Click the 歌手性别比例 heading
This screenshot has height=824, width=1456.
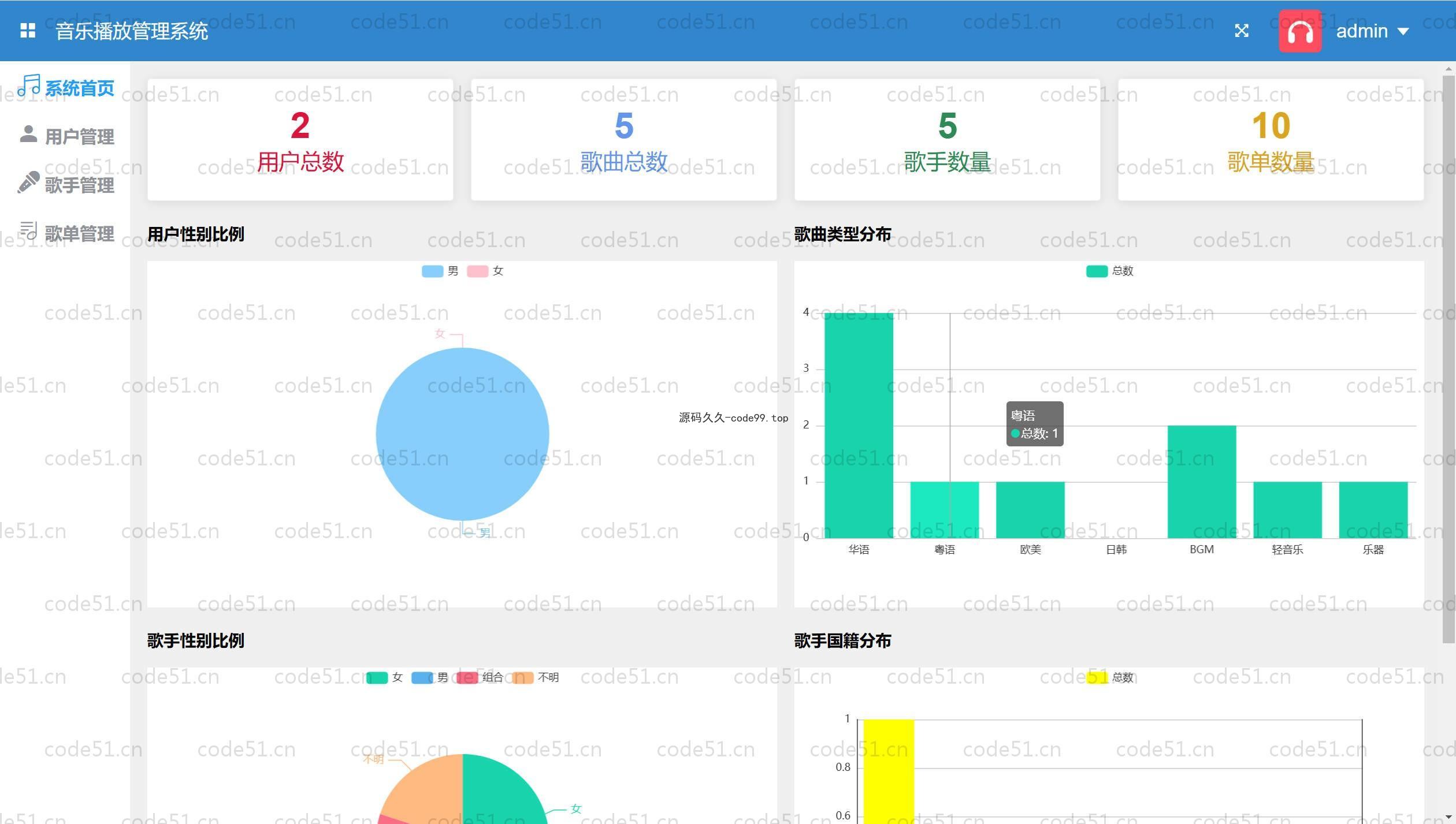point(196,641)
